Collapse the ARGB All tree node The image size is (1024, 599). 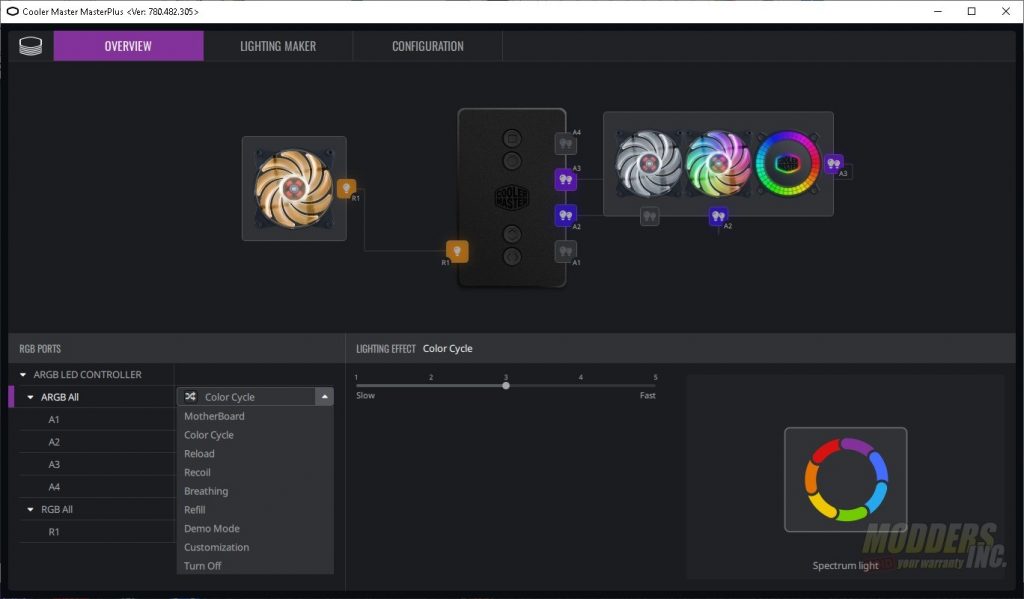pos(30,397)
